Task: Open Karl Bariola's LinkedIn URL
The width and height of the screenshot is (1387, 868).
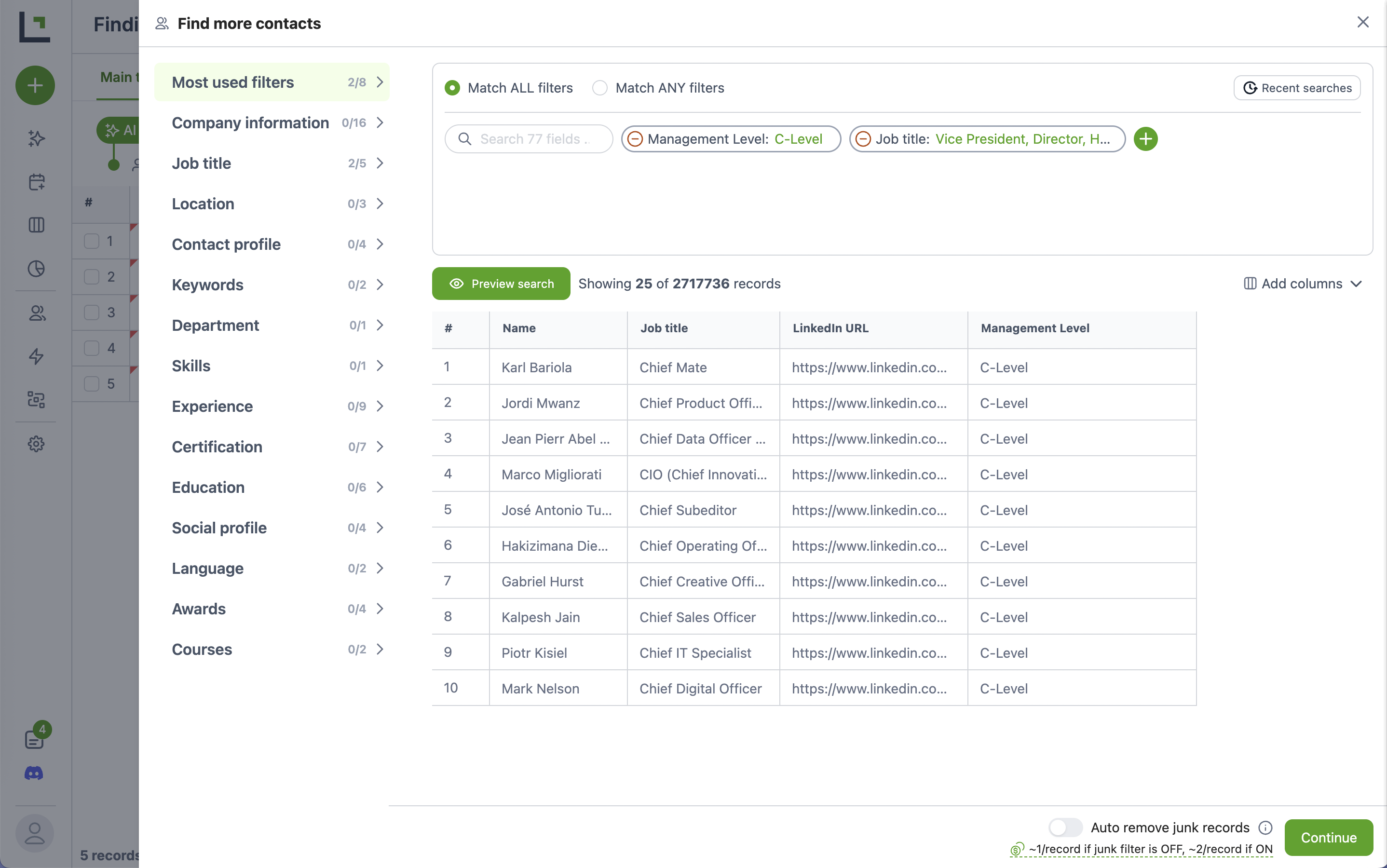Action: click(869, 367)
